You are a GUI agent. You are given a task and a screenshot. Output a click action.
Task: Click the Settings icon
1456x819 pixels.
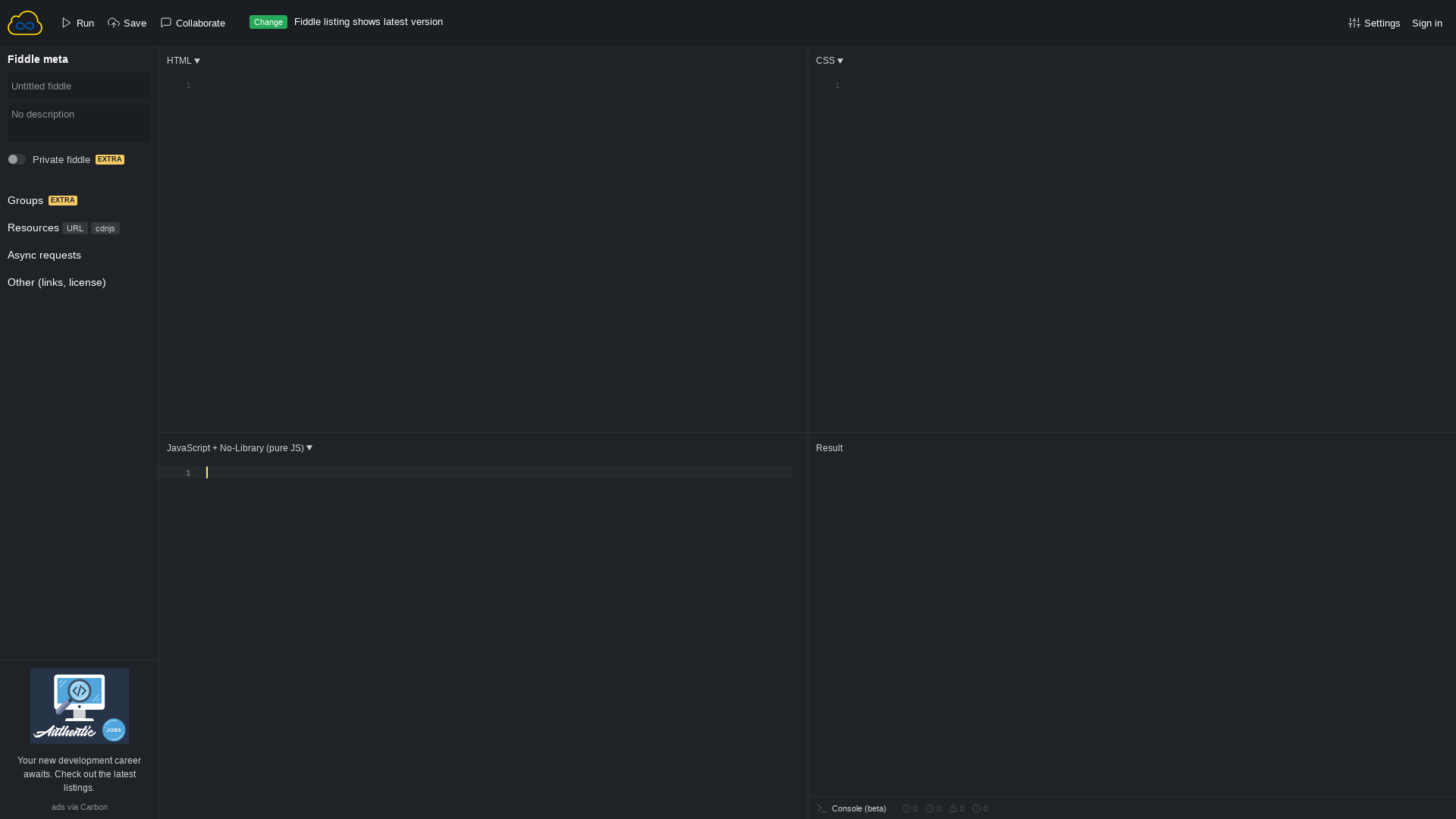1354,22
